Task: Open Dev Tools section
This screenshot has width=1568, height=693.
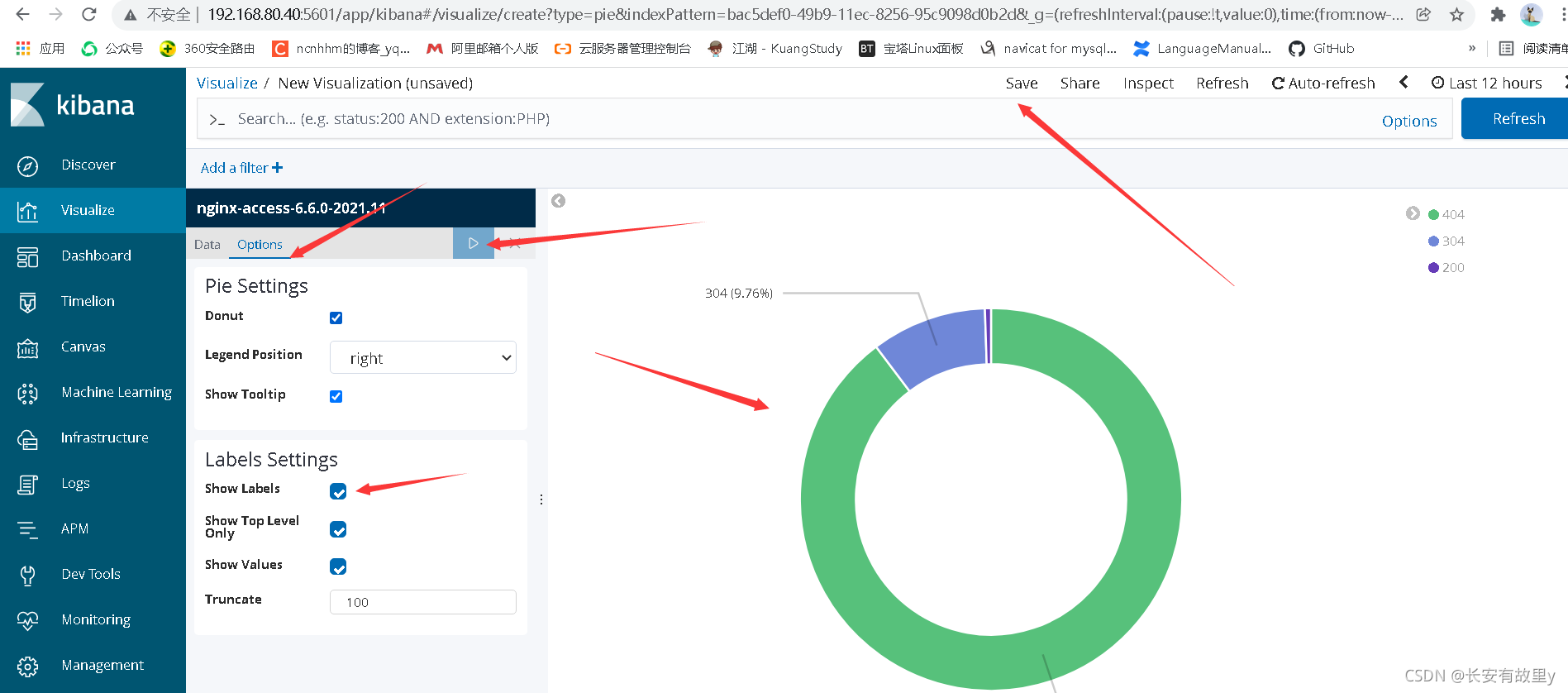Action: (91, 574)
